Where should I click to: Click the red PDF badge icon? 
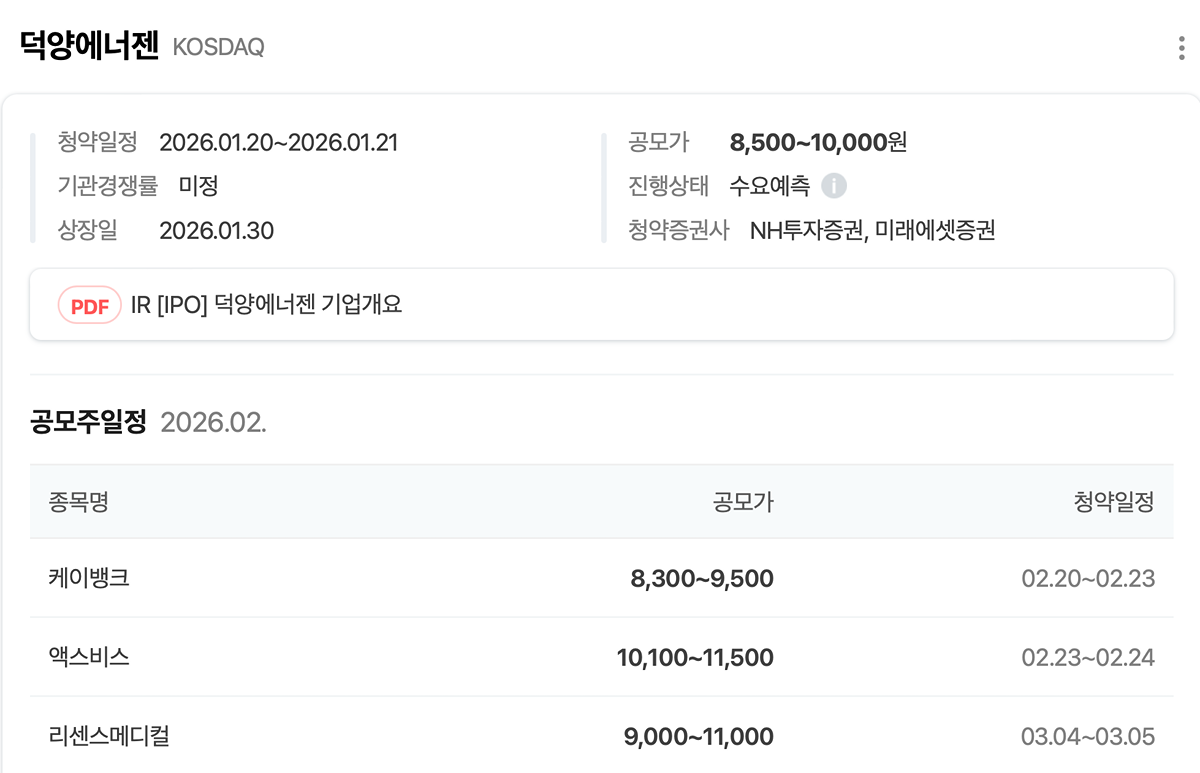(x=89, y=305)
